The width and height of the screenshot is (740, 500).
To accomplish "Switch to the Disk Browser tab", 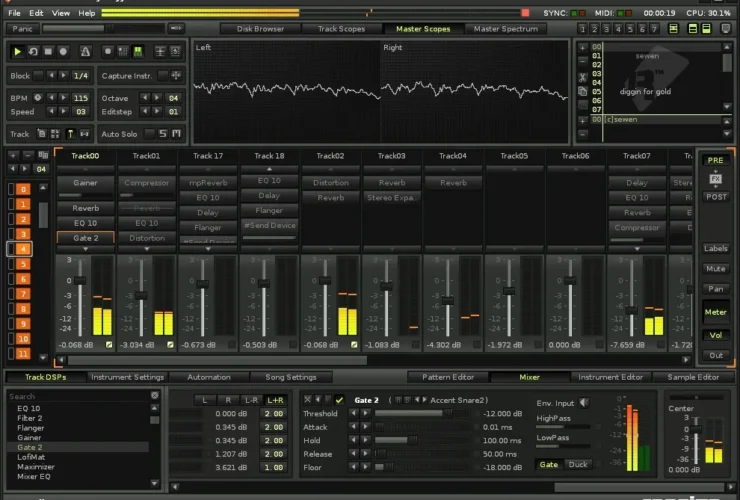I will pos(260,29).
